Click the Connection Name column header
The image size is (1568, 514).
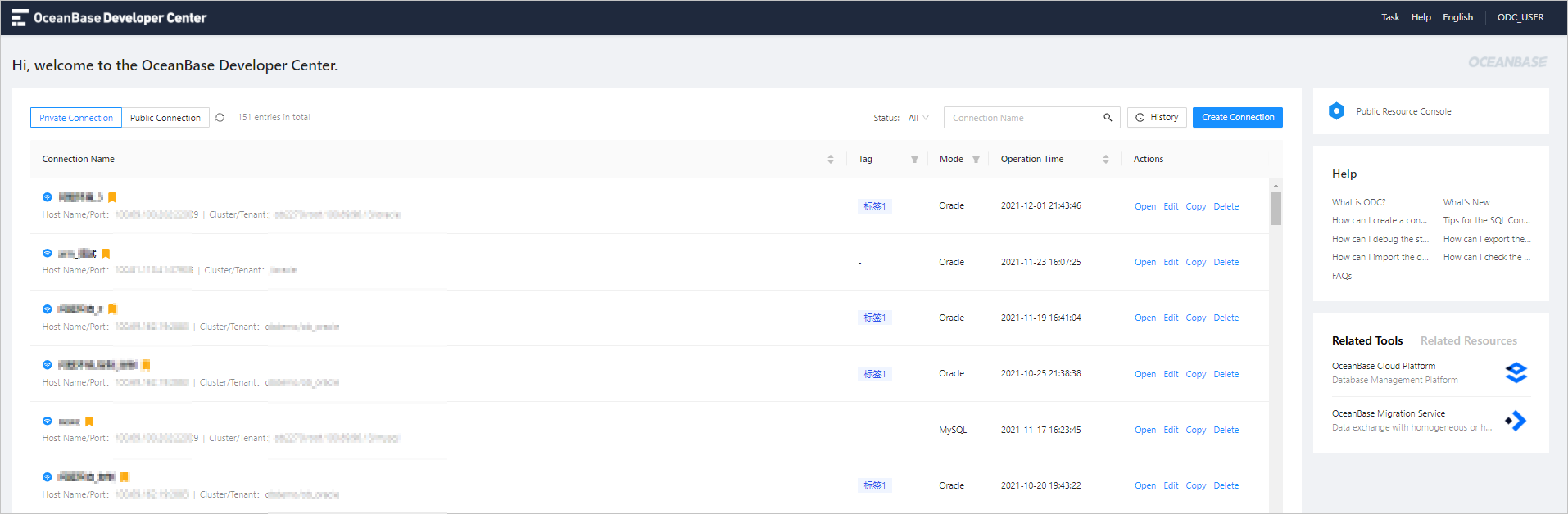coord(79,160)
